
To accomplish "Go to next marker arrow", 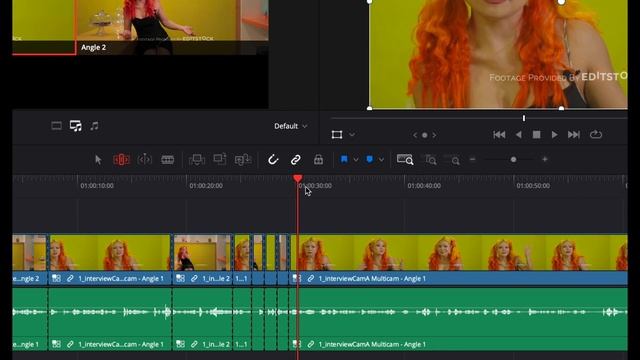I will point(434,135).
